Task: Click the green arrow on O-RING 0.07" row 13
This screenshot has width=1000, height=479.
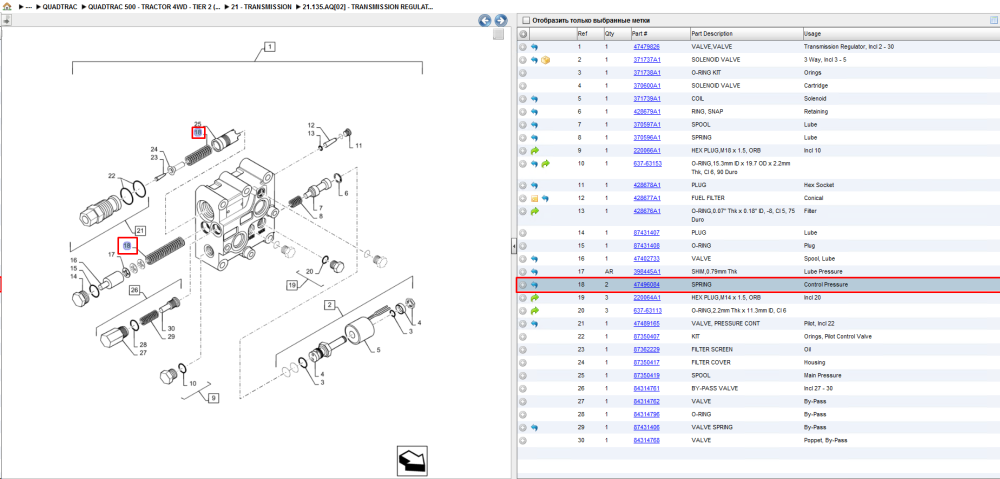Action: click(534, 211)
